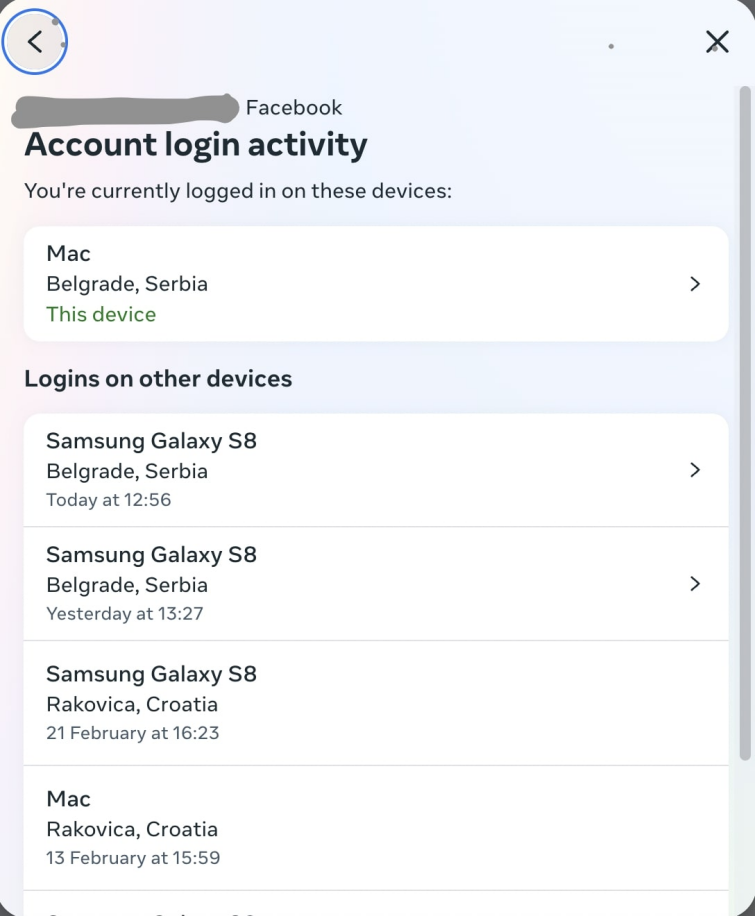The height and width of the screenshot is (916, 755).
Task: Select the 21 February at 16:23 timestamp
Action: (133, 732)
